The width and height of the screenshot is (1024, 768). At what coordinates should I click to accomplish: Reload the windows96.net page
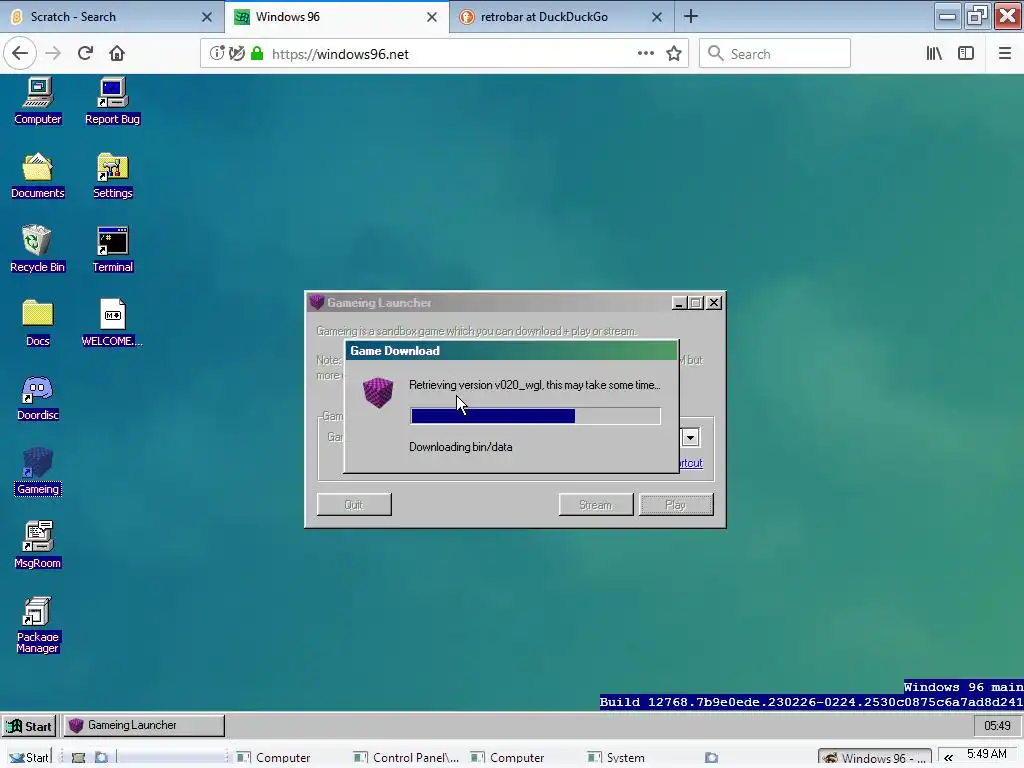85,54
